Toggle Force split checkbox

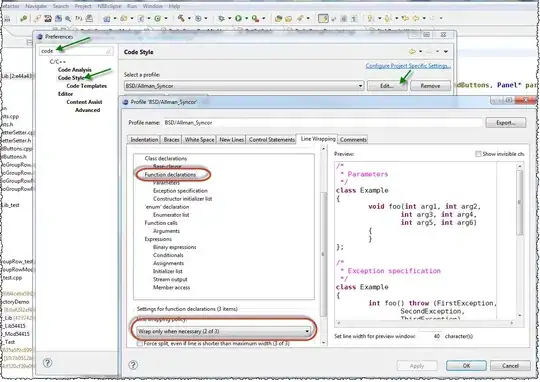point(139,343)
